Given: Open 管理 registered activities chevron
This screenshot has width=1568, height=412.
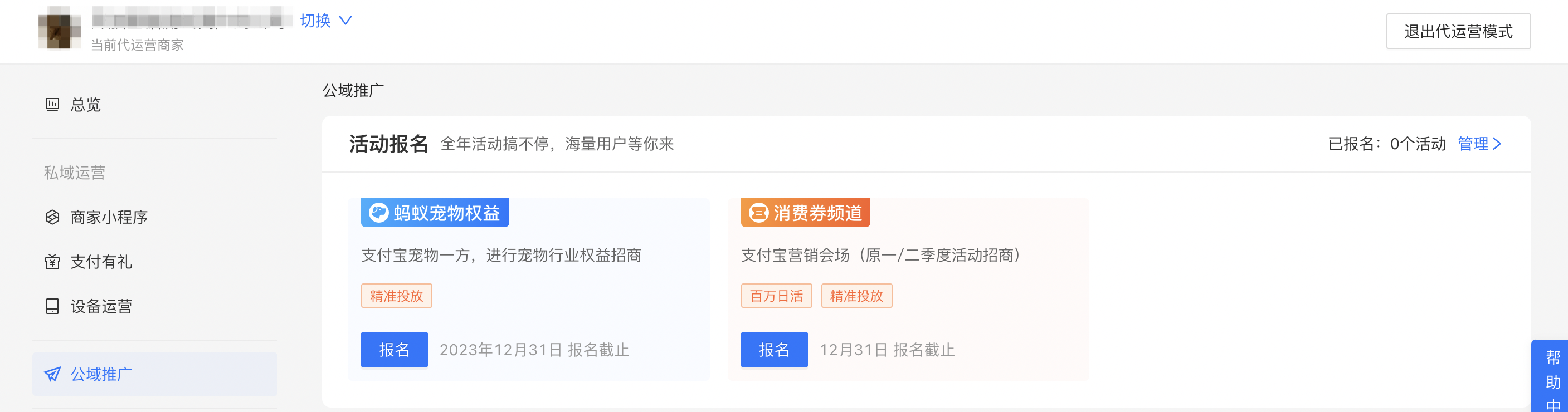Looking at the screenshot, I should [1497, 144].
